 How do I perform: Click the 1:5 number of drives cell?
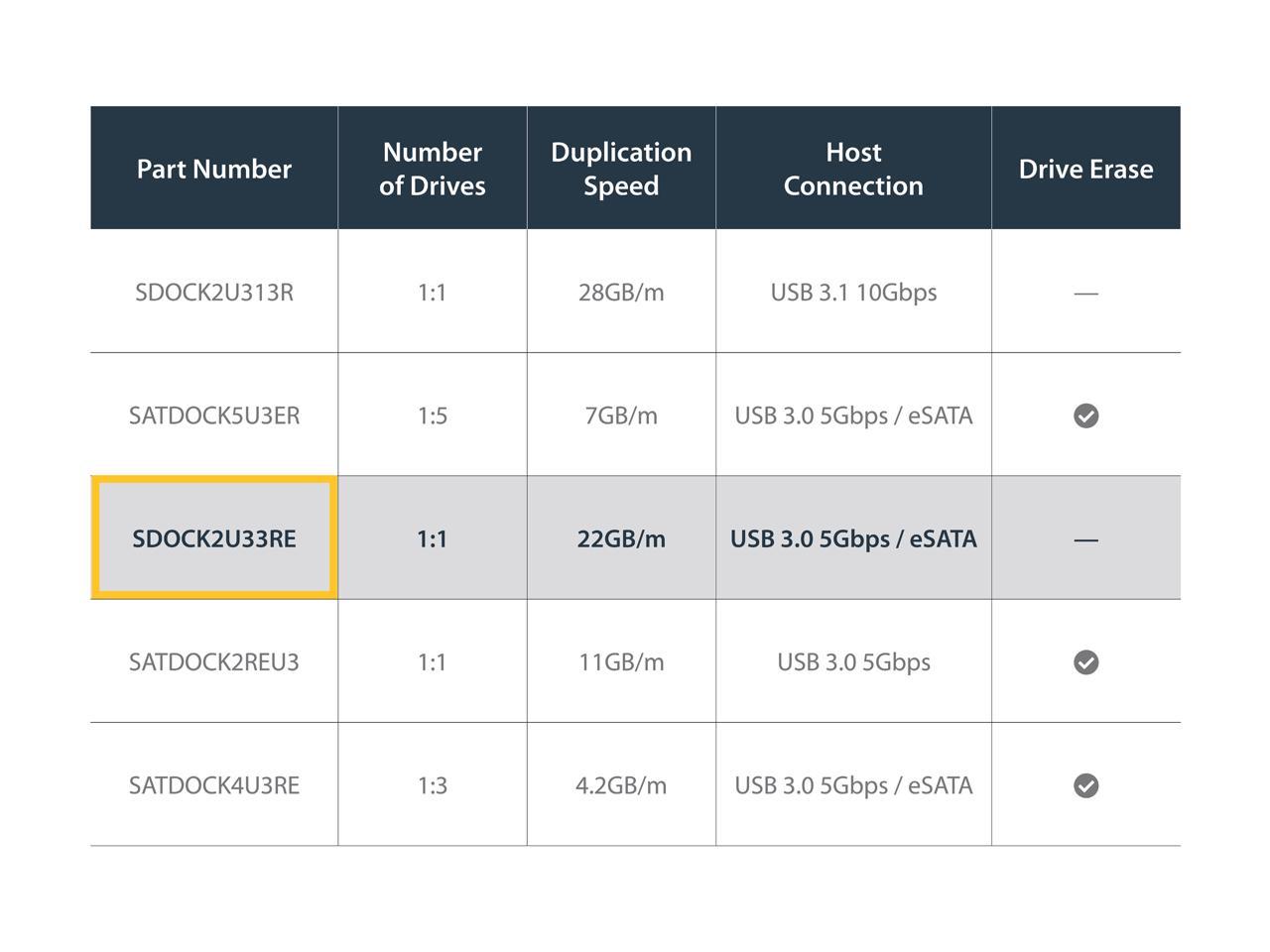432,416
